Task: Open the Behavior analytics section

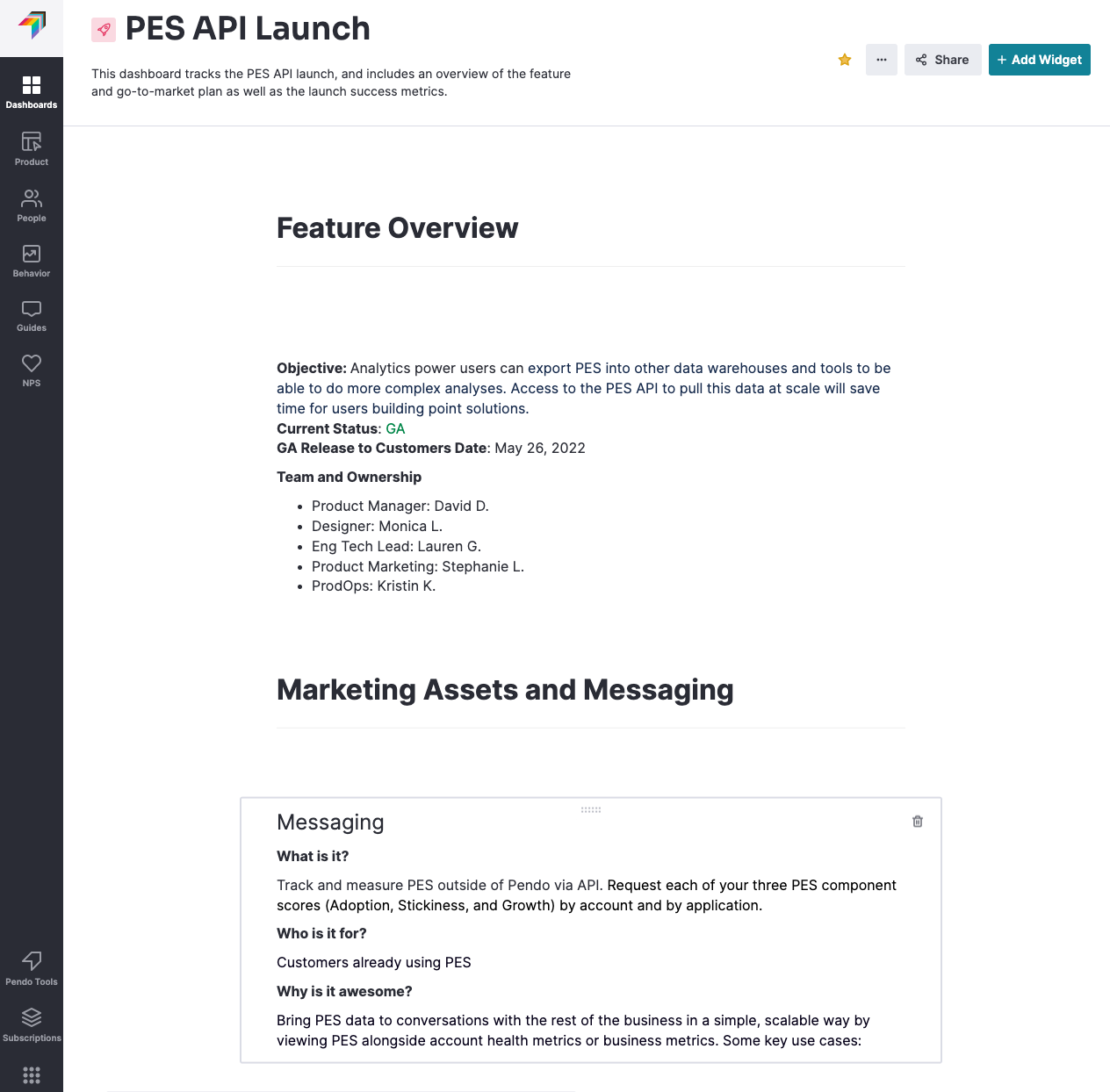Action: click(32, 261)
